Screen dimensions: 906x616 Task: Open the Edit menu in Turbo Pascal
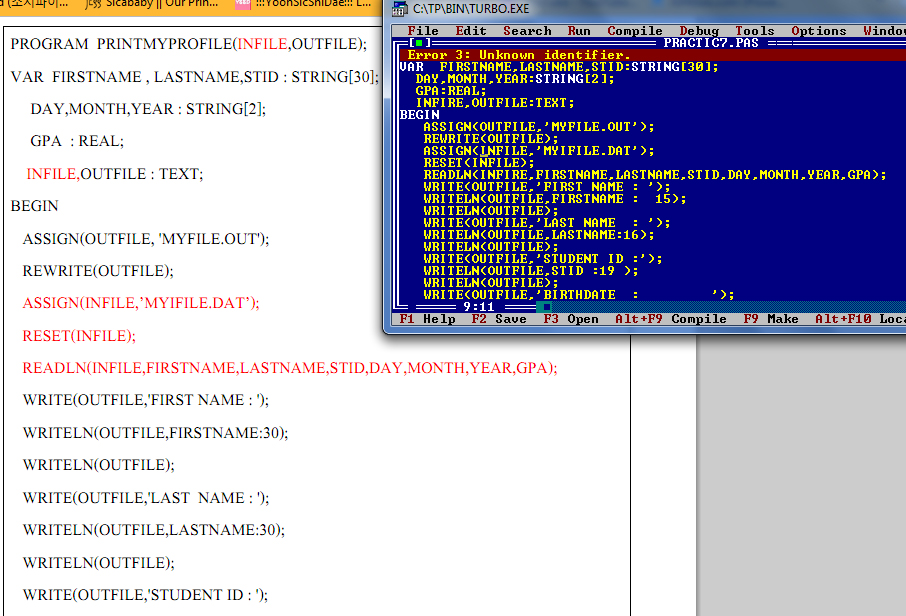(x=471, y=31)
